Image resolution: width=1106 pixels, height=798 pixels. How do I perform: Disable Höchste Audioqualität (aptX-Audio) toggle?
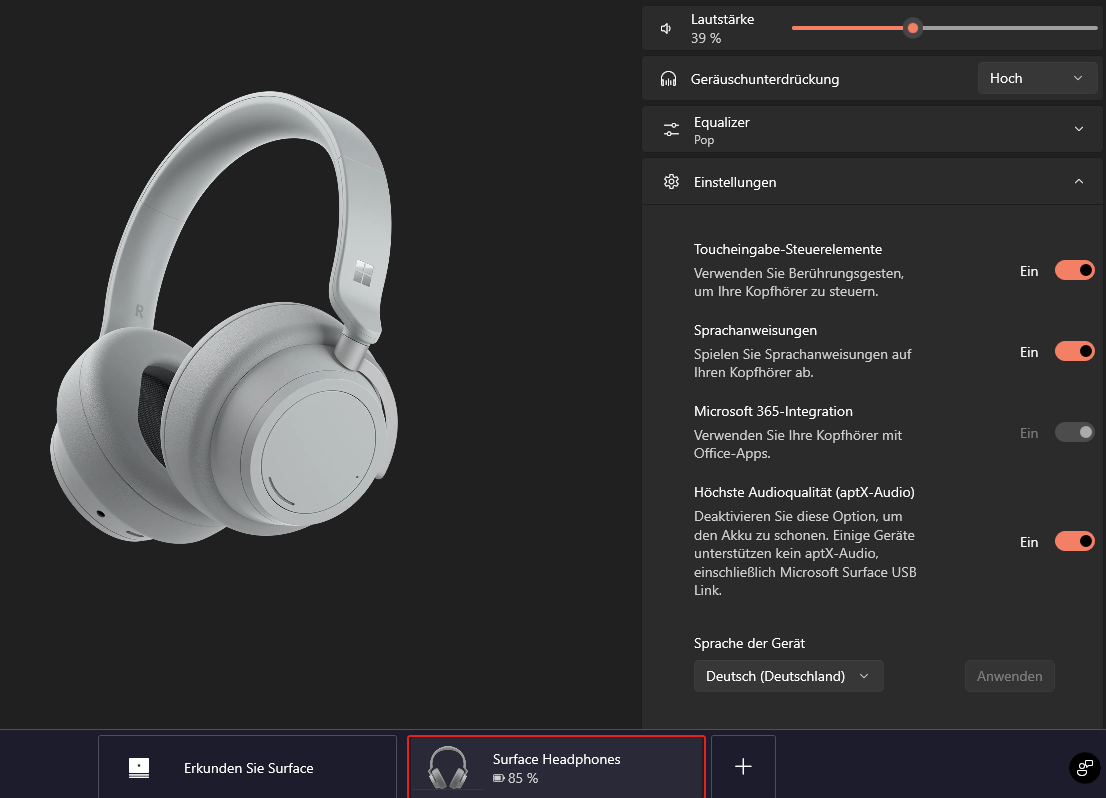pyautogui.click(x=1074, y=541)
